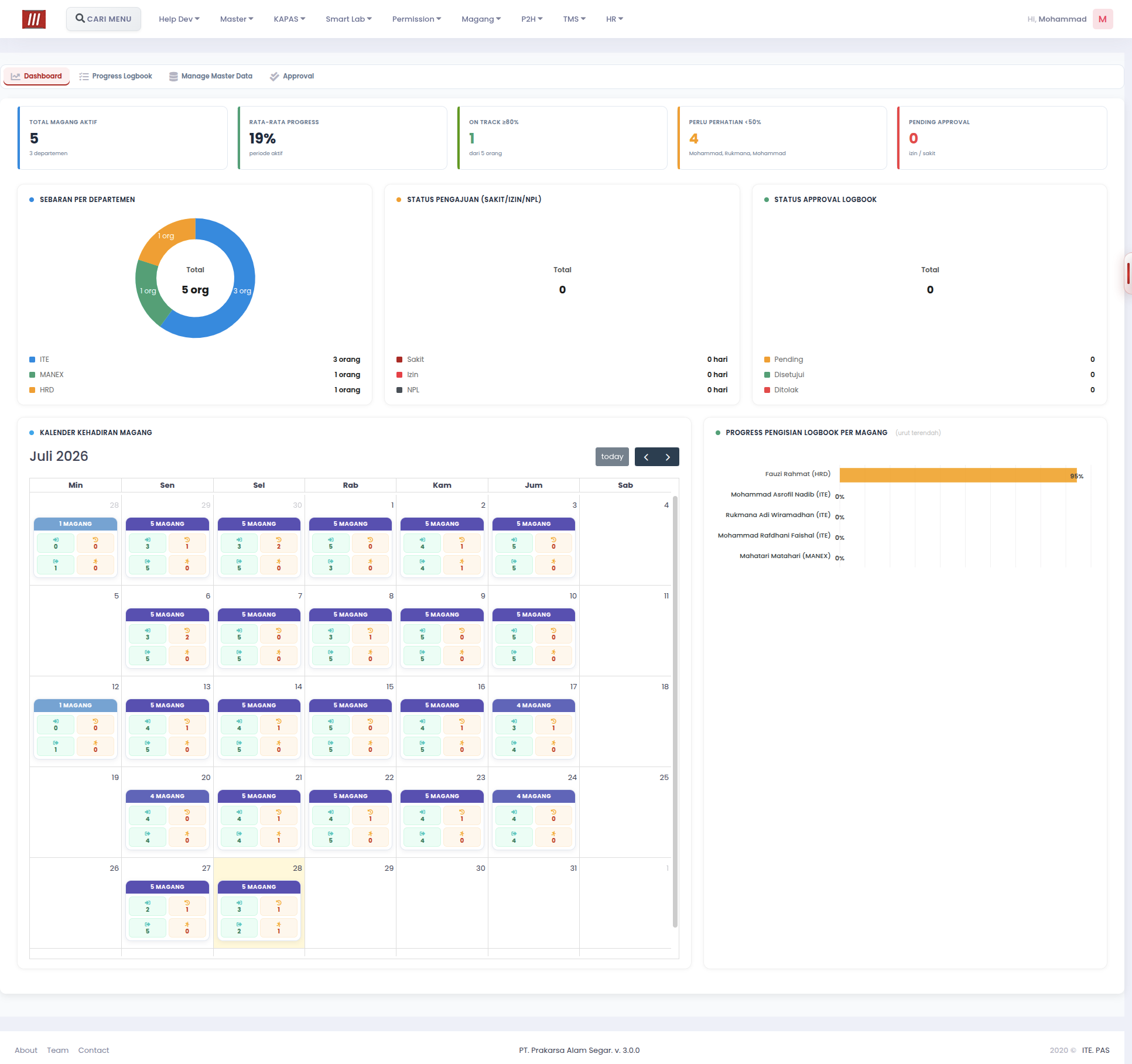Open the TMS menu
The image size is (1132, 1064).
pos(574,19)
